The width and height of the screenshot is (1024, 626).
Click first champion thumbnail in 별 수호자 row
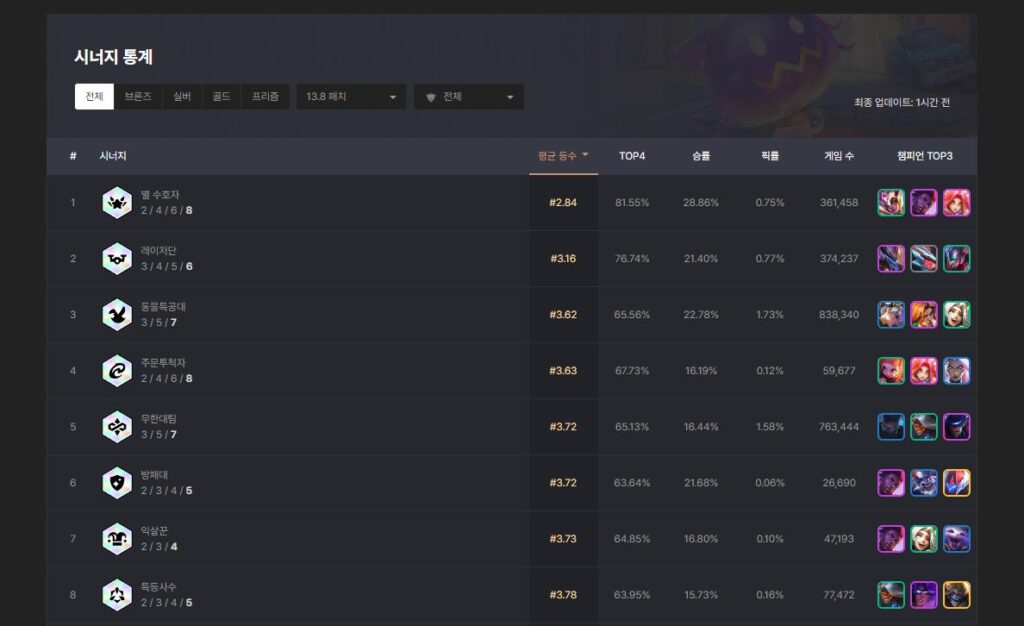pos(891,203)
